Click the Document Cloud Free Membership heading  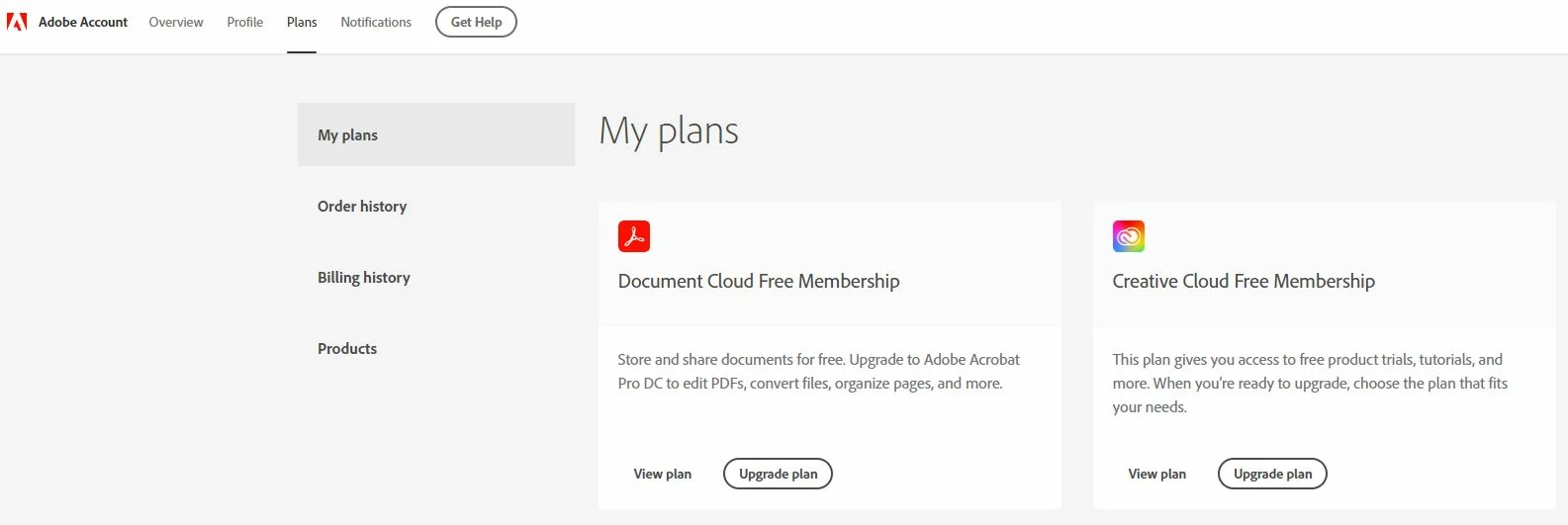[759, 281]
